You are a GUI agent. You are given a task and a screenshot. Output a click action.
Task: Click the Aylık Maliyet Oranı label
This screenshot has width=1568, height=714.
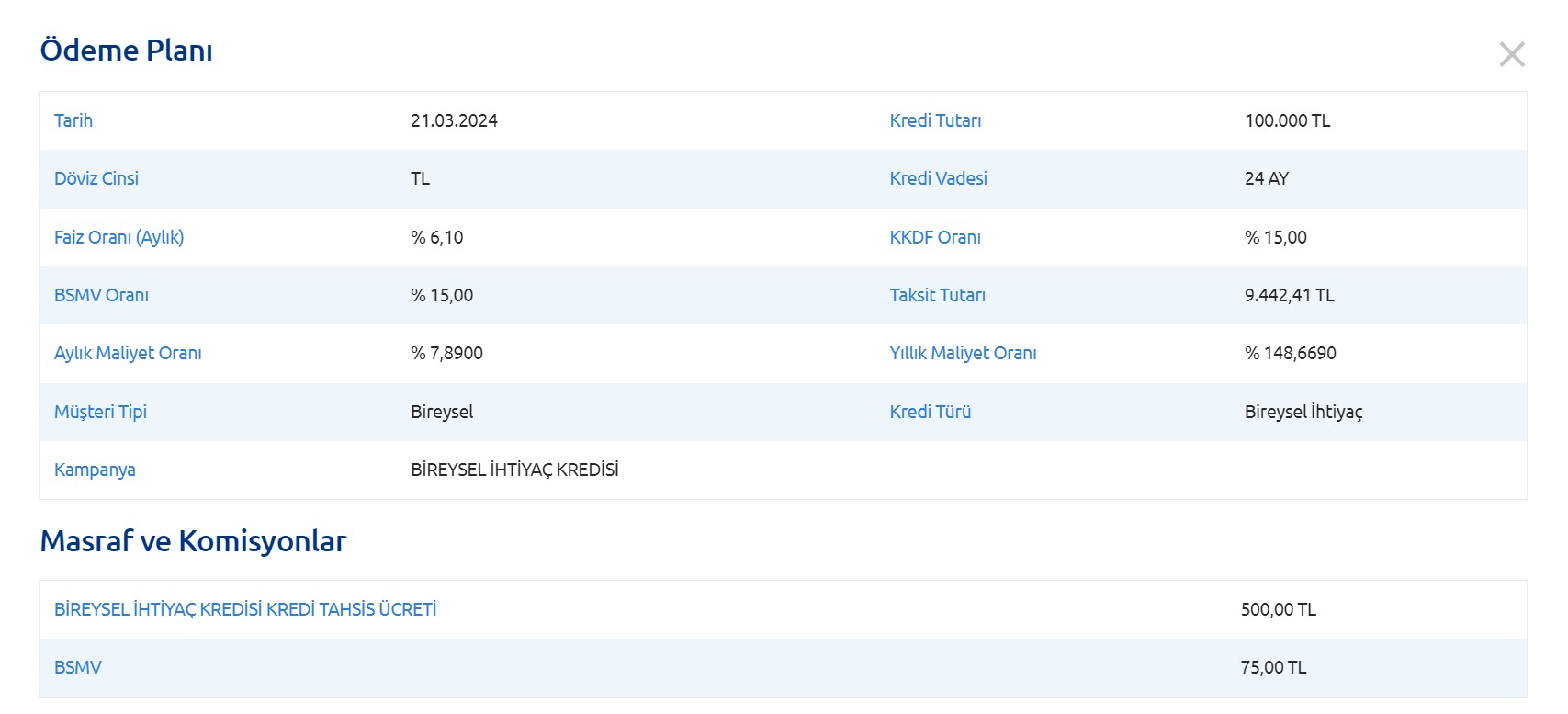[x=128, y=353]
